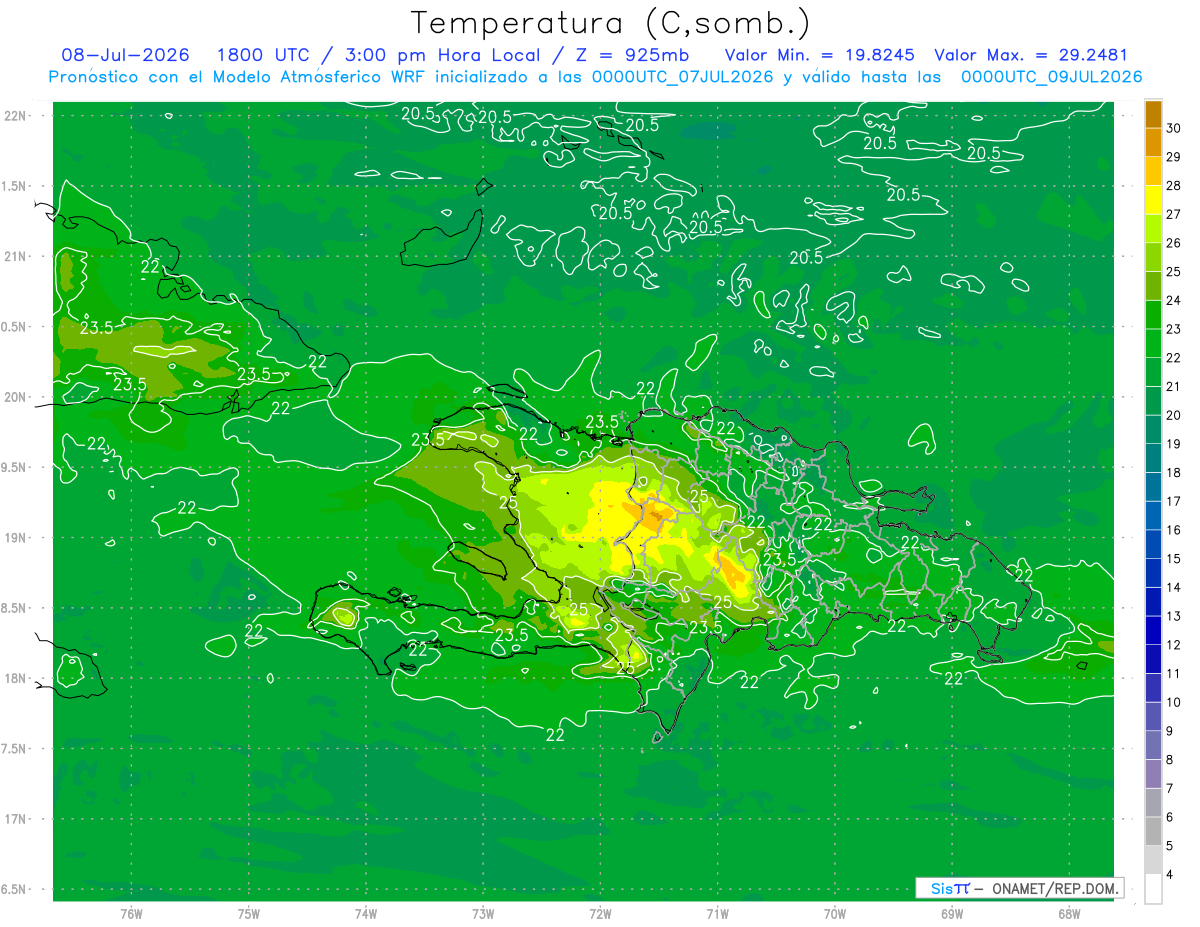Click the "18N" latitude axis label

(x=15, y=678)
